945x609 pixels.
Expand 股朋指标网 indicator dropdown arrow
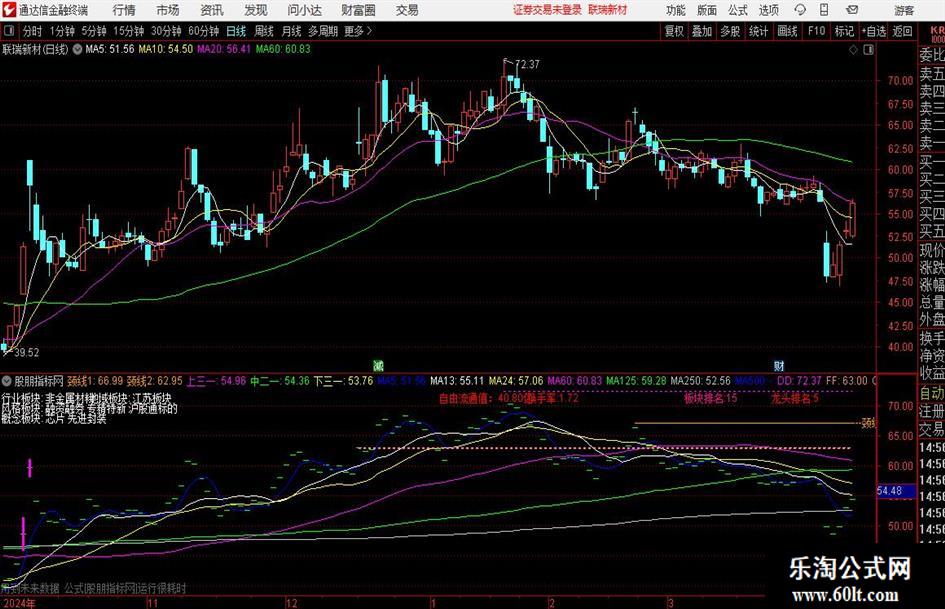[x=6, y=381]
